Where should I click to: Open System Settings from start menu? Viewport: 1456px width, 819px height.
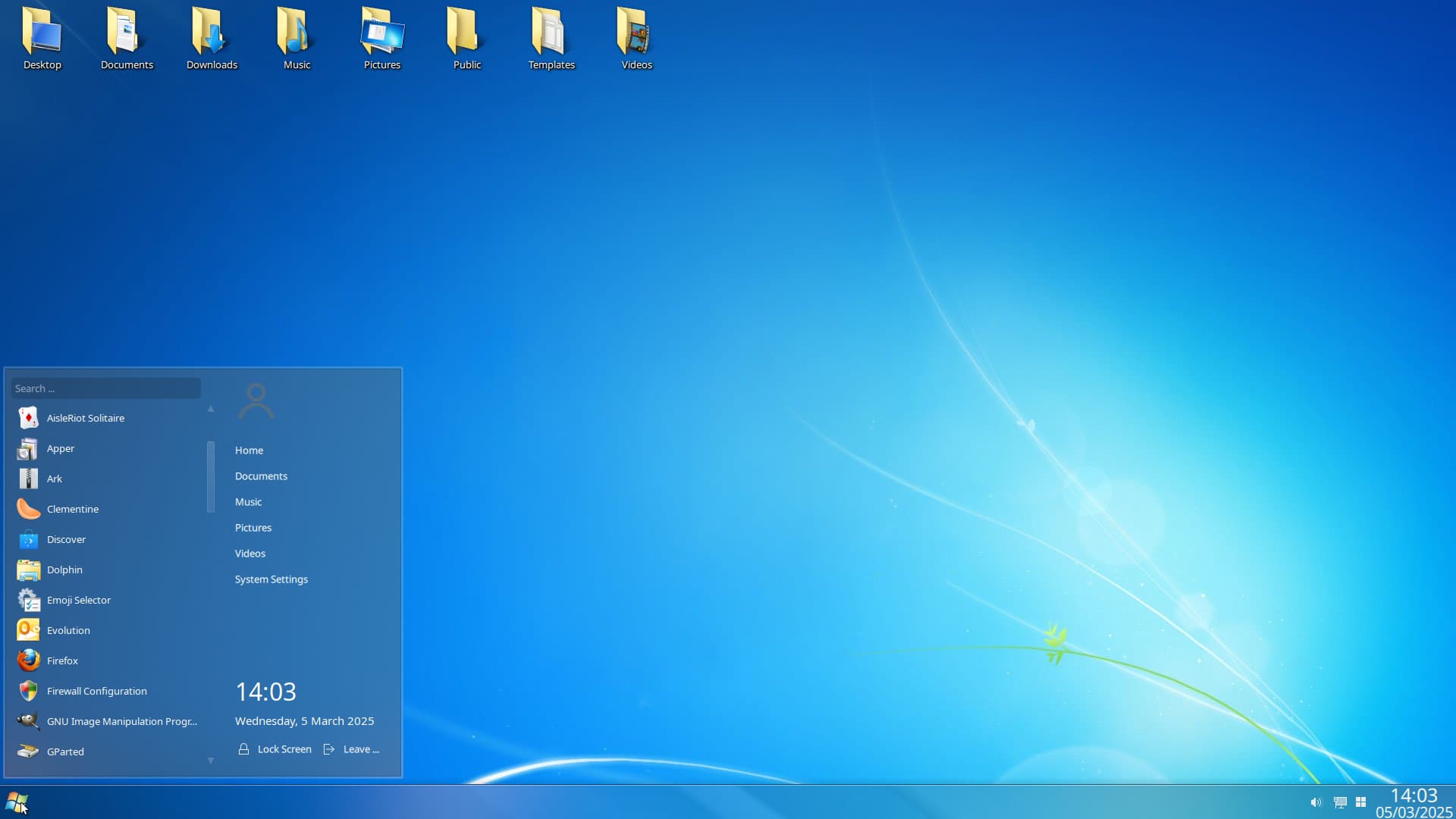pos(271,579)
